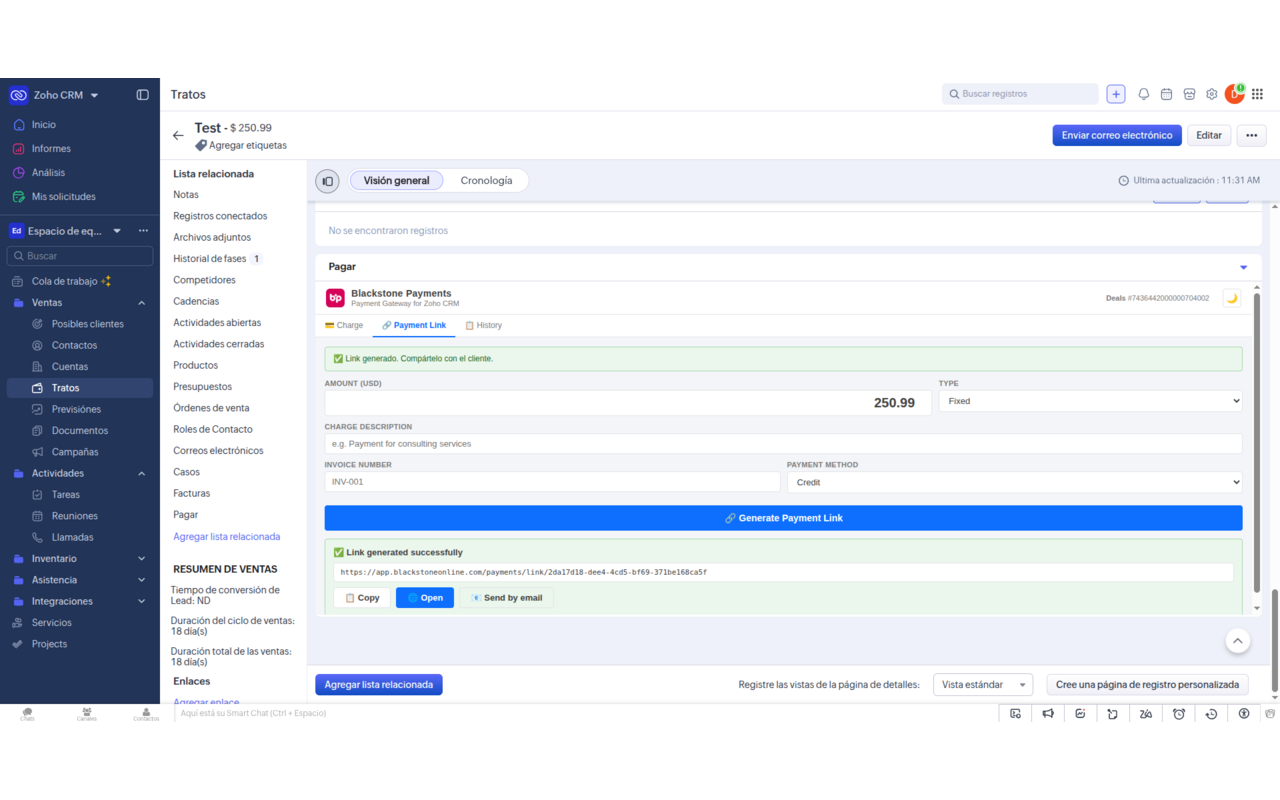The width and height of the screenshot is (1280, 800).
Task: Open the Payment Method dropdown showing Credit
Action: tap(1014, 482)
